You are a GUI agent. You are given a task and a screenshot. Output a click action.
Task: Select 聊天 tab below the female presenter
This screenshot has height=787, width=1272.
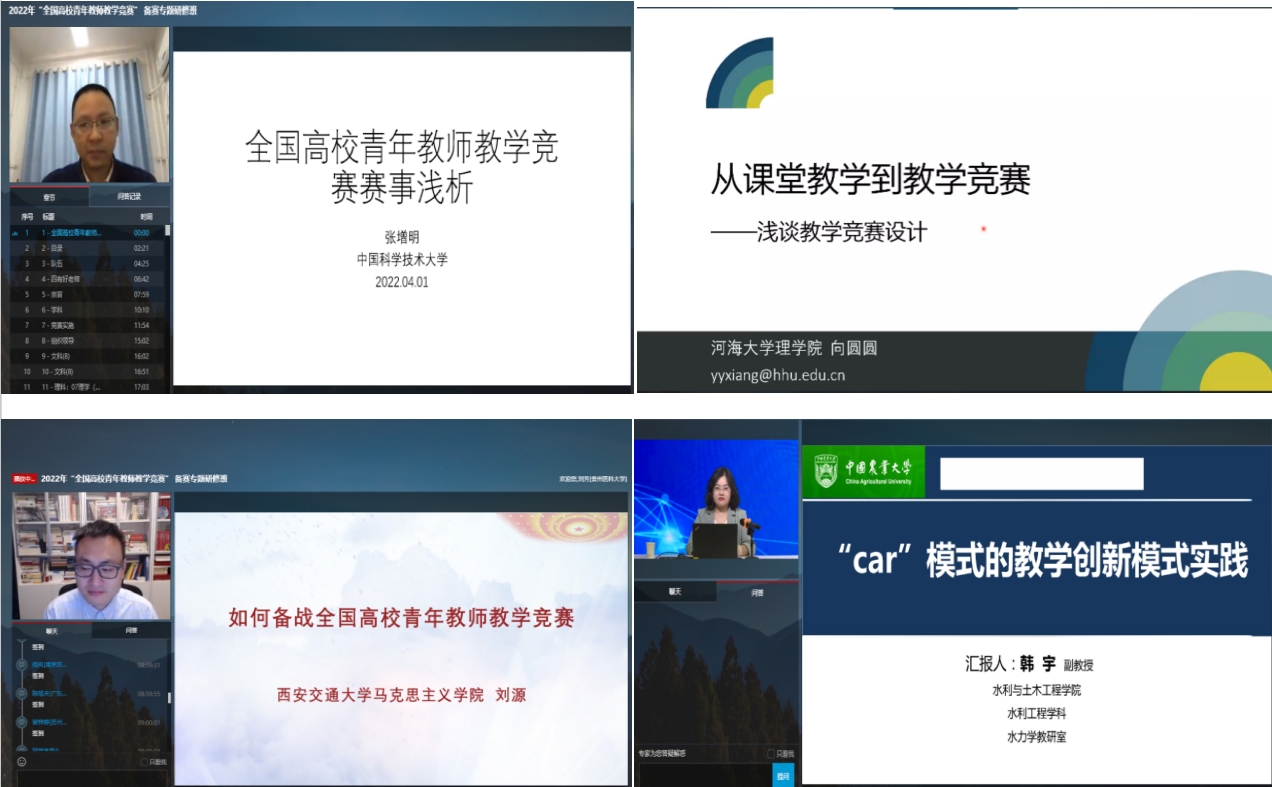675,592
